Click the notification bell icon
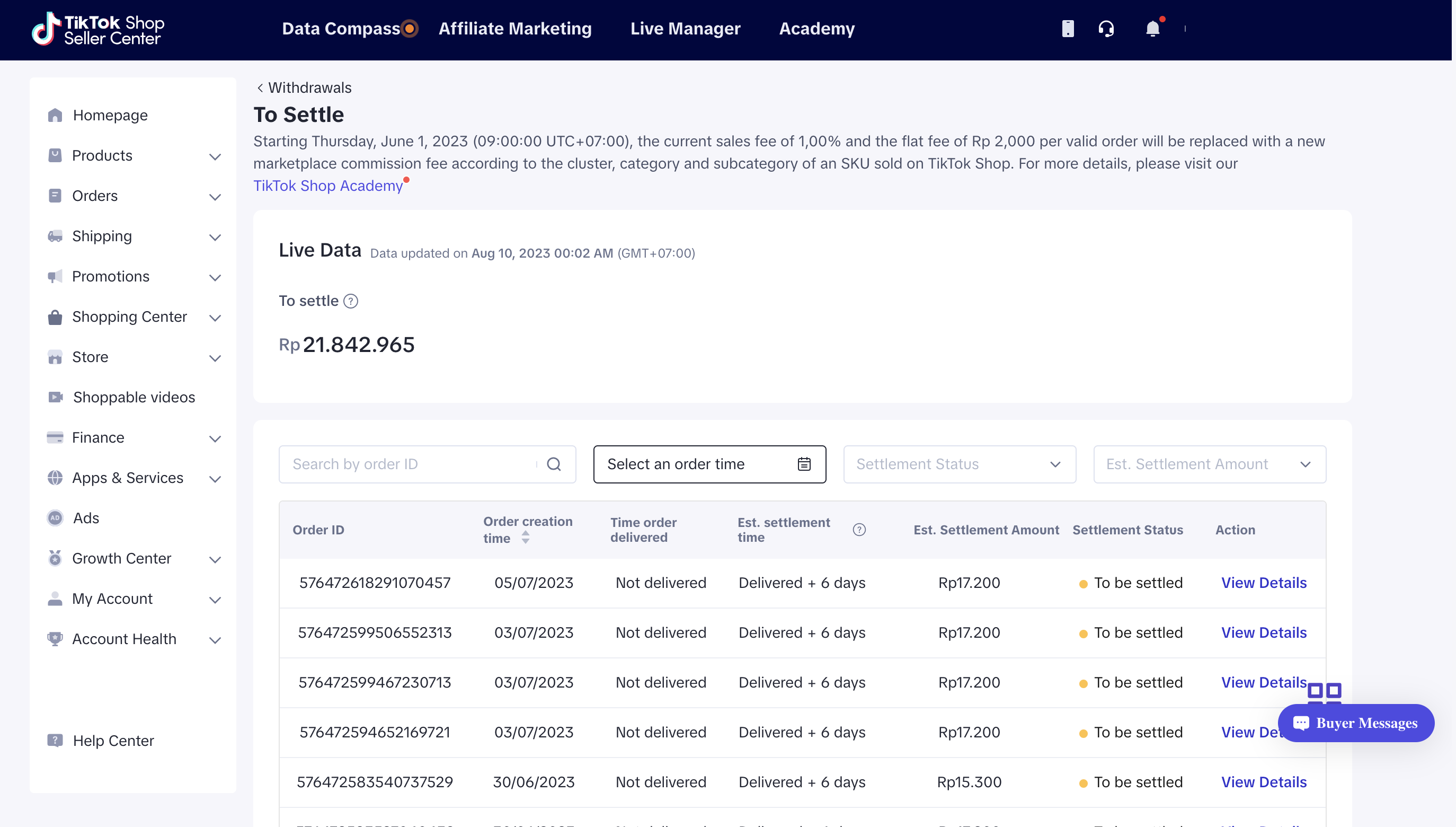 tap(1152, 29)
